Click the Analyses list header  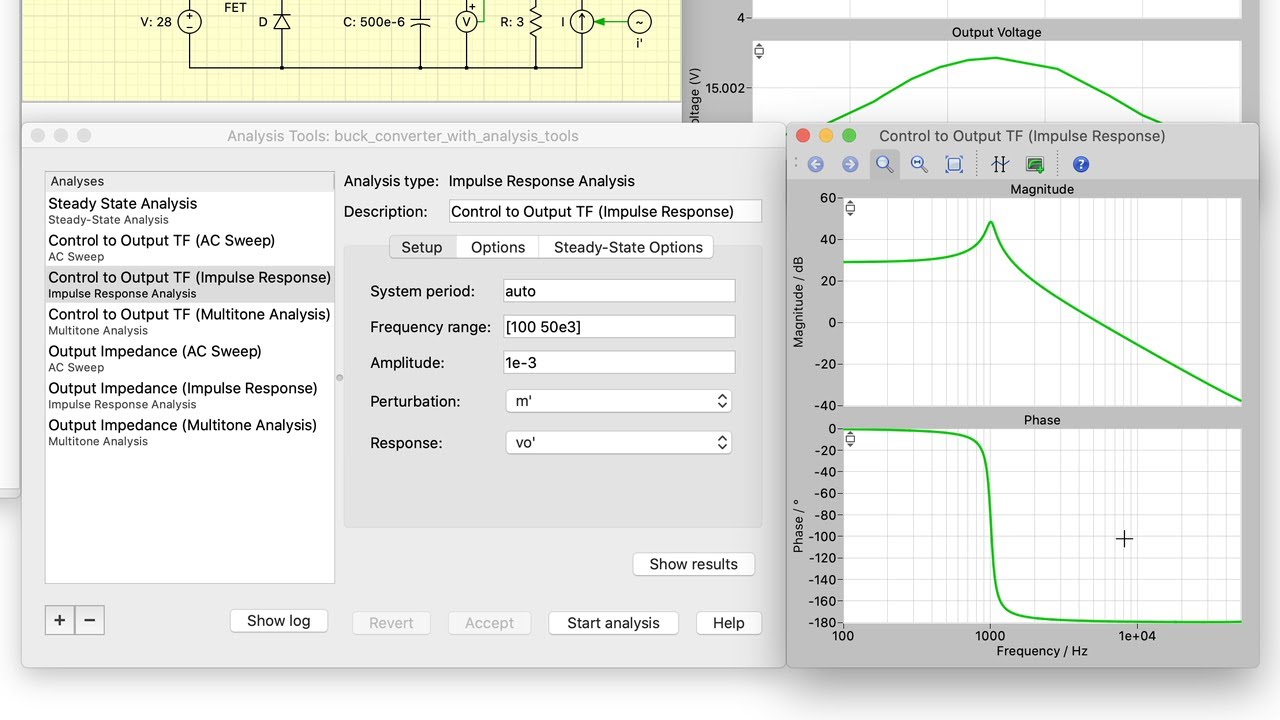pyautogui.click(x=189, y=181)
